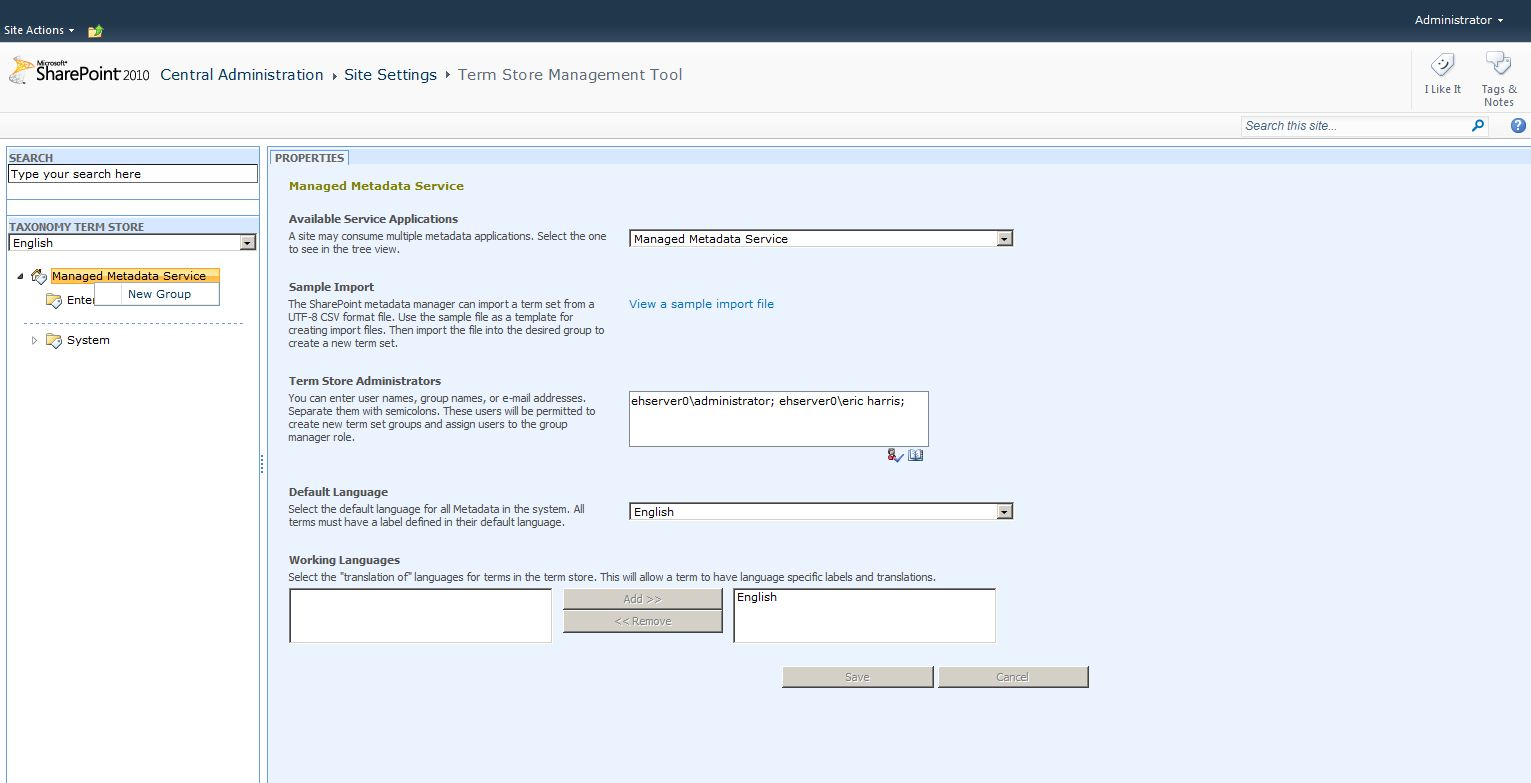
Task: Switch to the Properties tab
Action: [309, 158]
